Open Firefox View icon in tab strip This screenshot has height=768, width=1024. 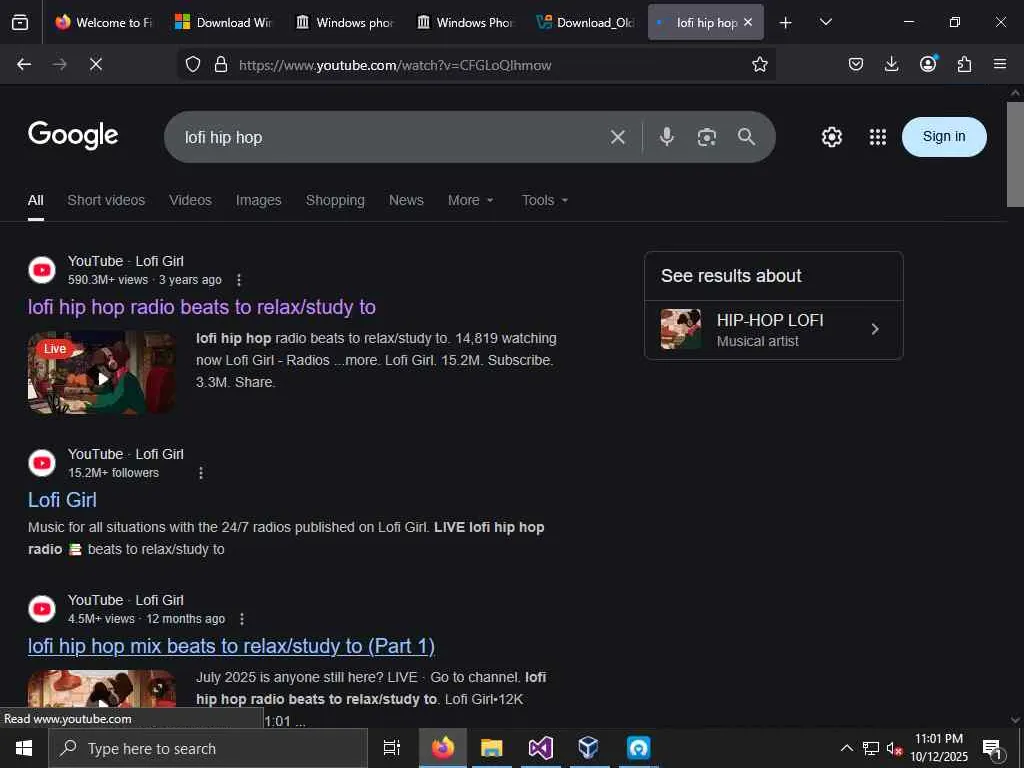tap(20, 22)
